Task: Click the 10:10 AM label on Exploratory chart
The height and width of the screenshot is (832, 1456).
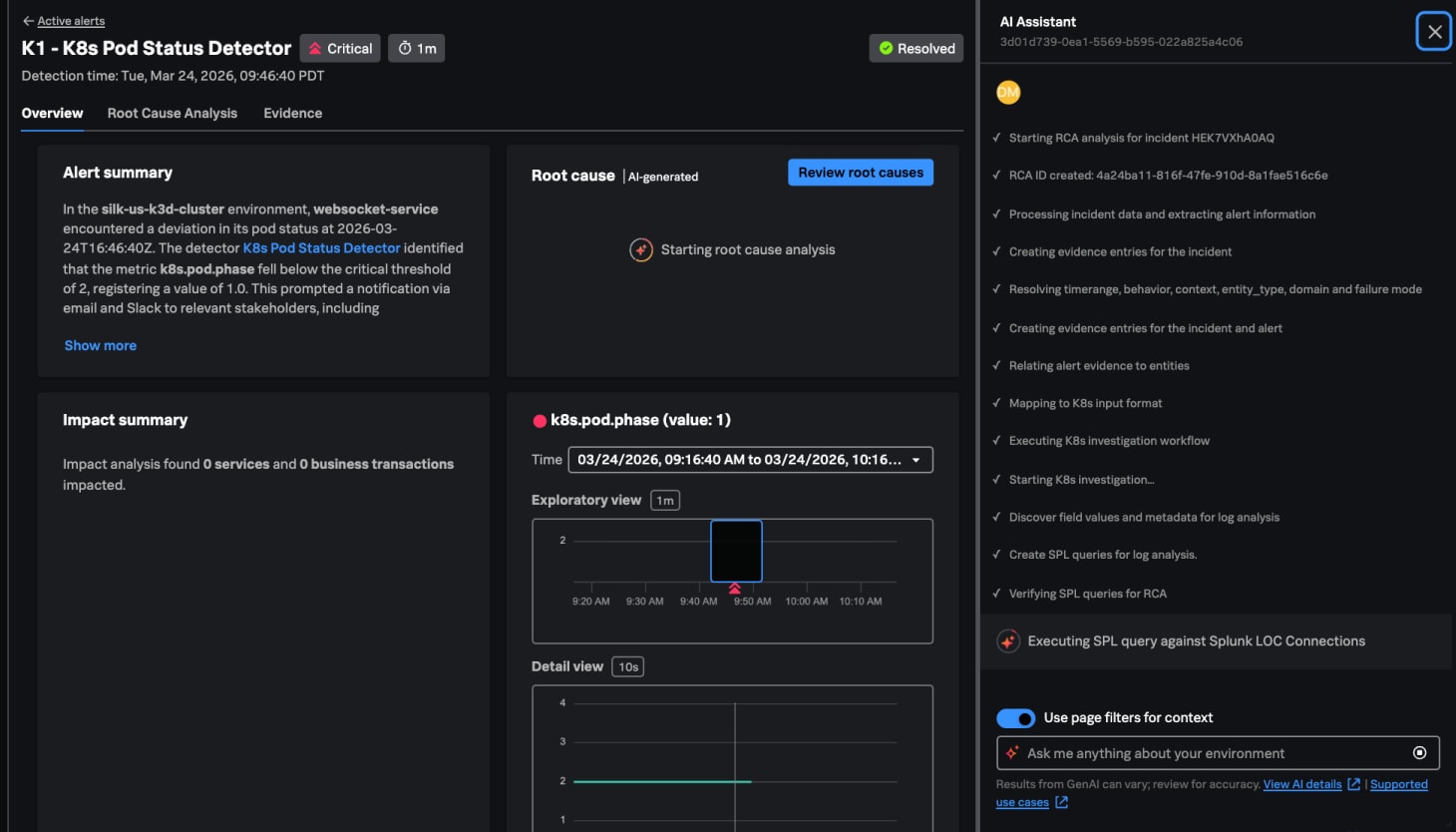Action: [x=860, y=602]
